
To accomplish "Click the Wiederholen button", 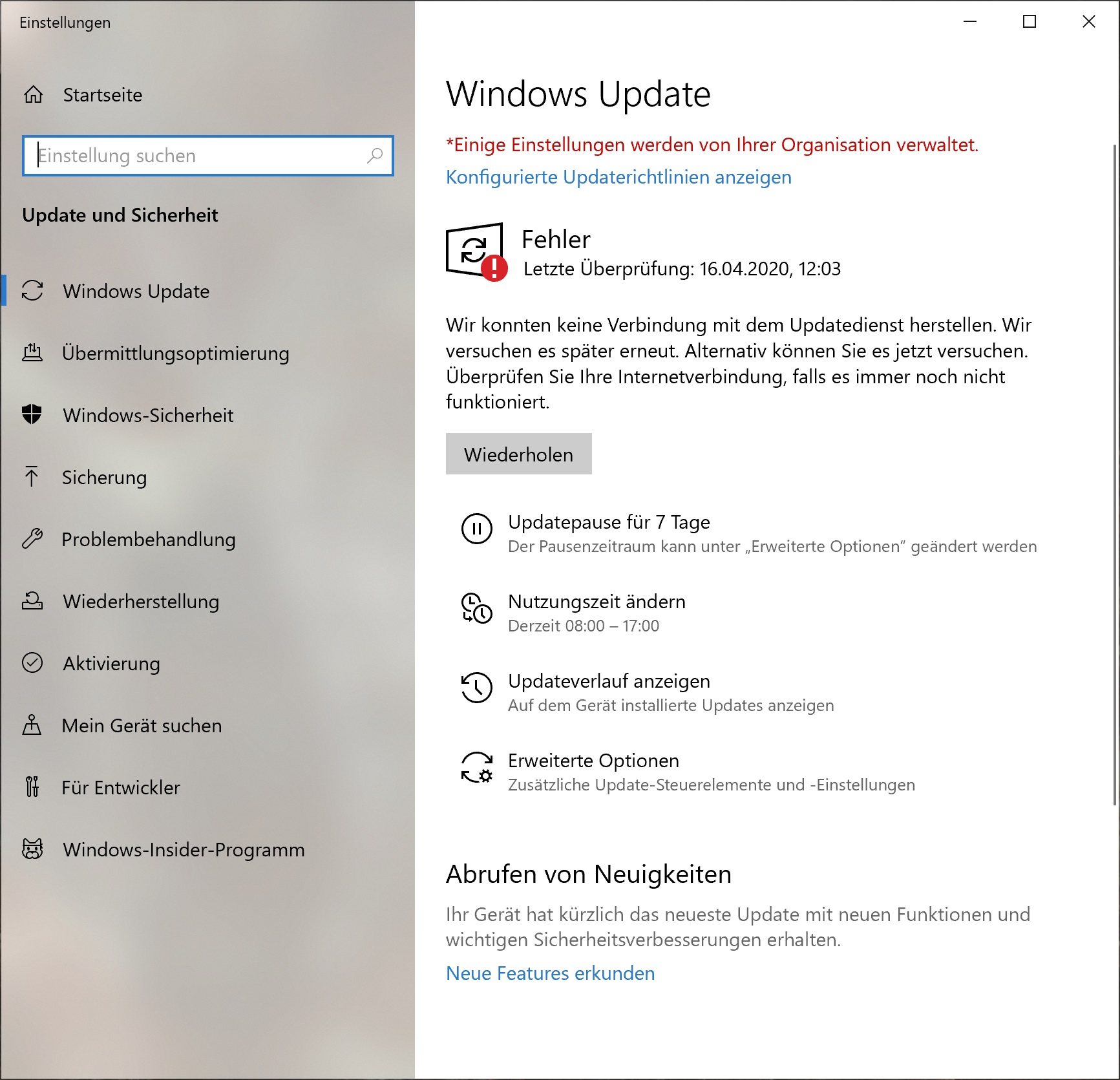I will (518, 454).
